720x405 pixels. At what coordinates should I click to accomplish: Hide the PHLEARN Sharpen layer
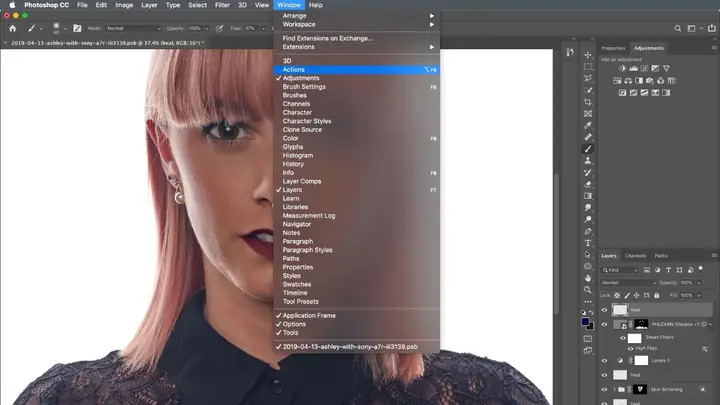coord(604,325)
